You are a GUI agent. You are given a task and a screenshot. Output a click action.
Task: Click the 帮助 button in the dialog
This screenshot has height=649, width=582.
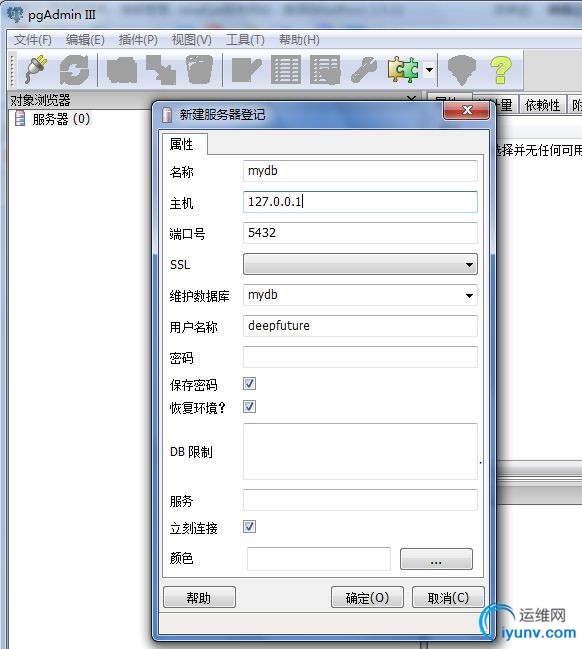pyautogui.click(x=199, y=597)
